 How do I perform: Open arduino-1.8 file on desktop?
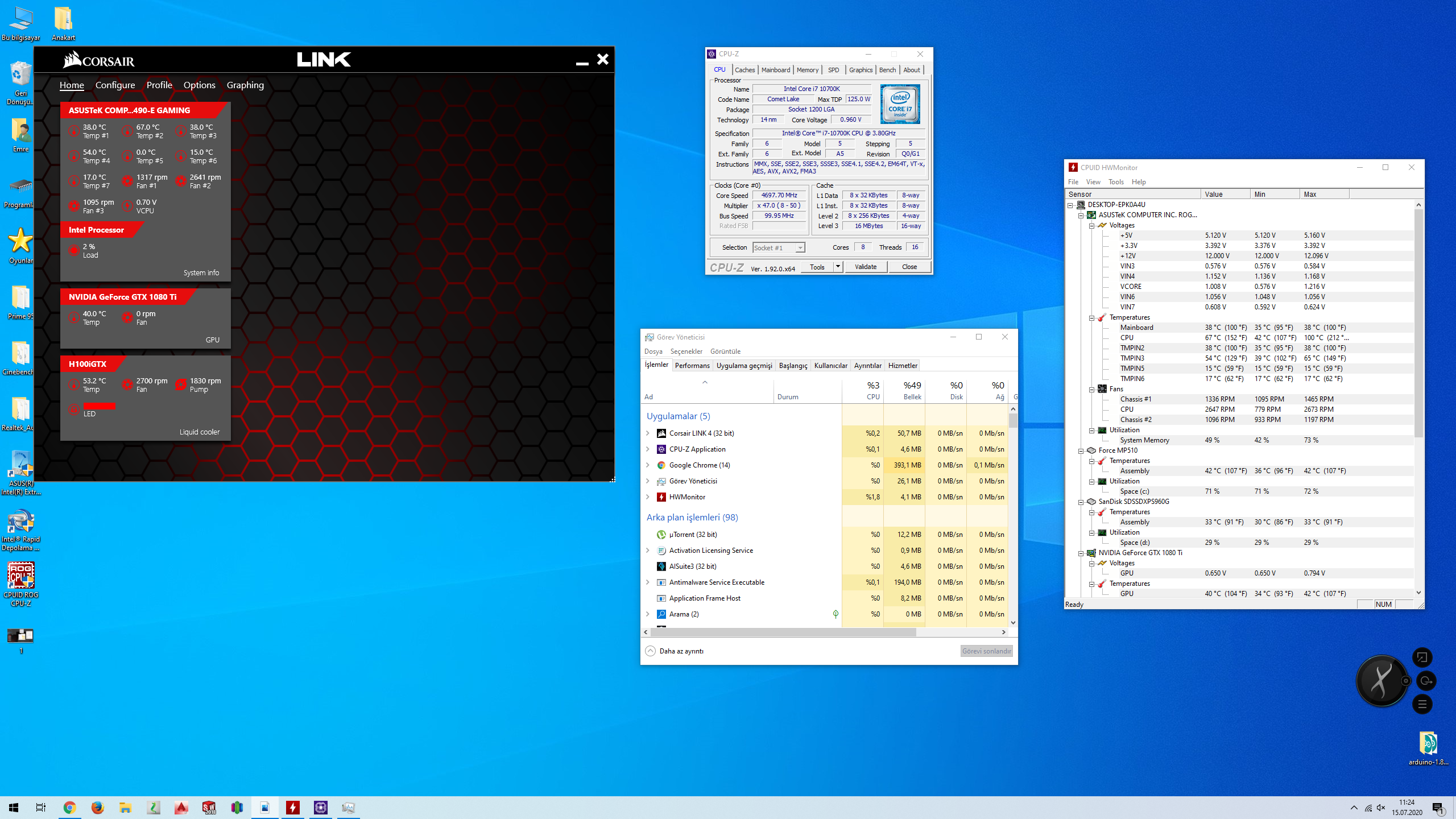click(x=1428, y=748)
